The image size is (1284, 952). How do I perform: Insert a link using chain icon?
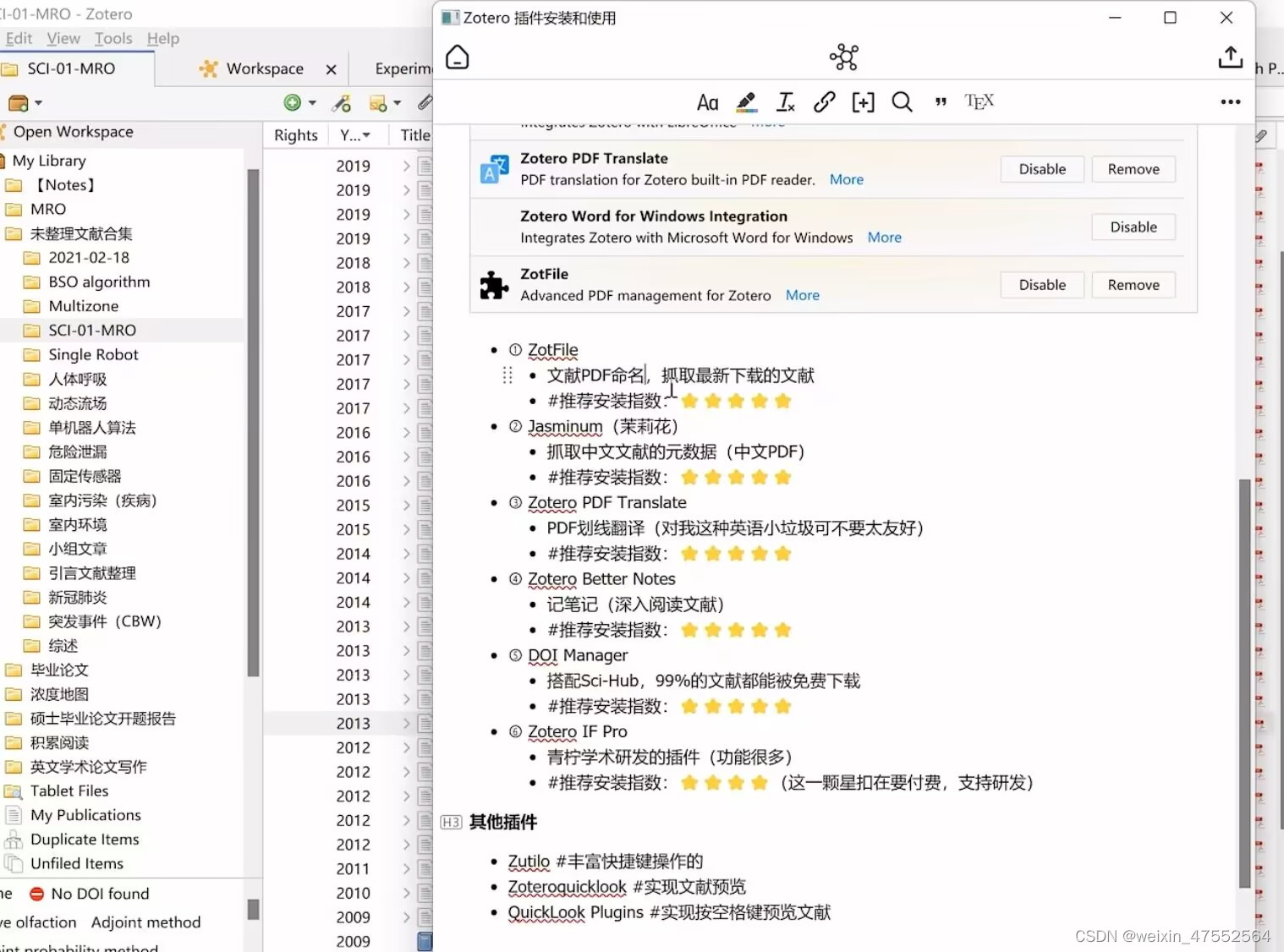coord(824,102)
